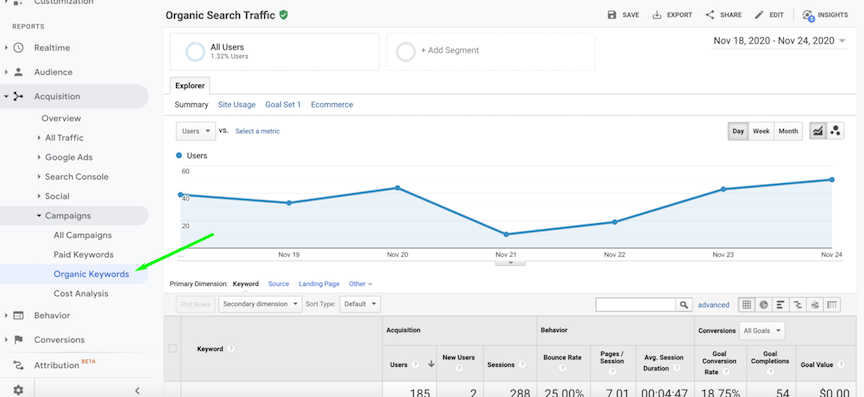Select the pivot table view icon
Screen dimensions: 864x397
pos(832,304)
